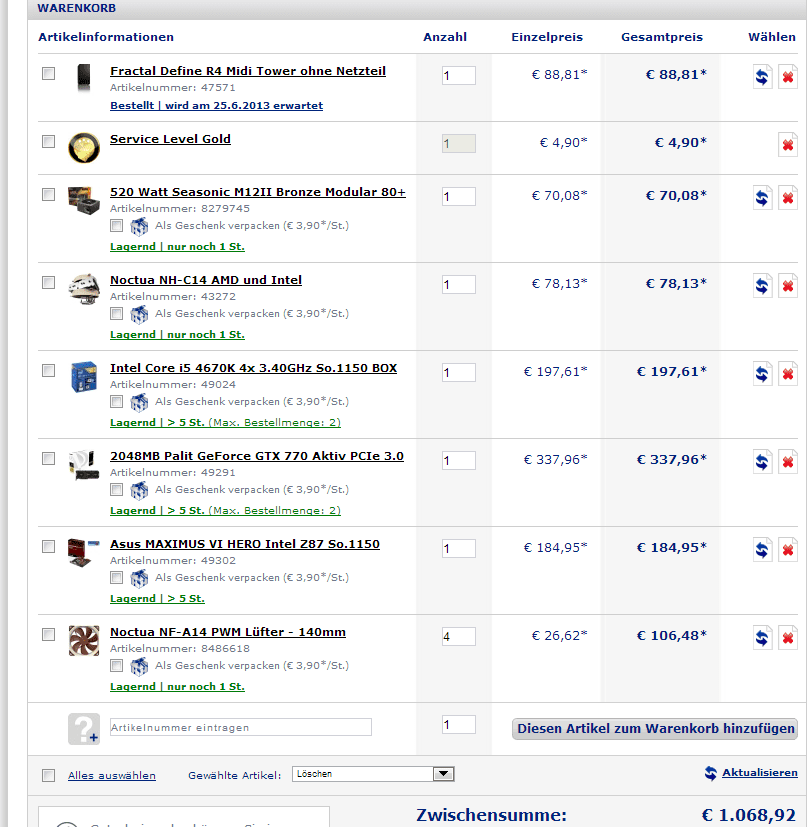Click quantity field for Intel Core i5 4670K
Screen dimensions: 811x827
459,372
